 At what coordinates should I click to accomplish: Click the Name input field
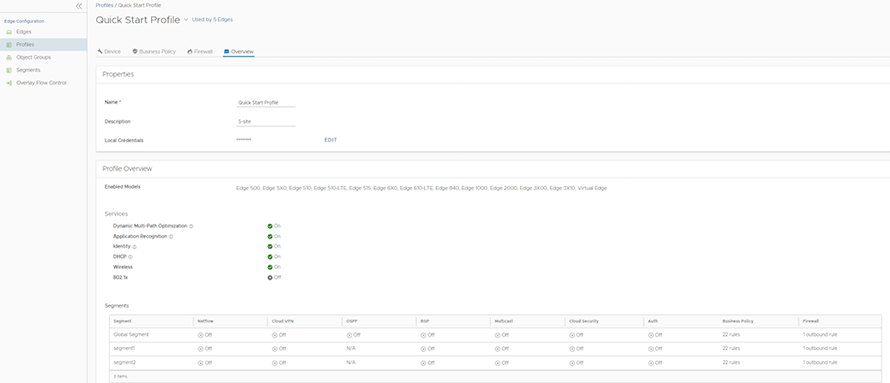coord(266,103)
